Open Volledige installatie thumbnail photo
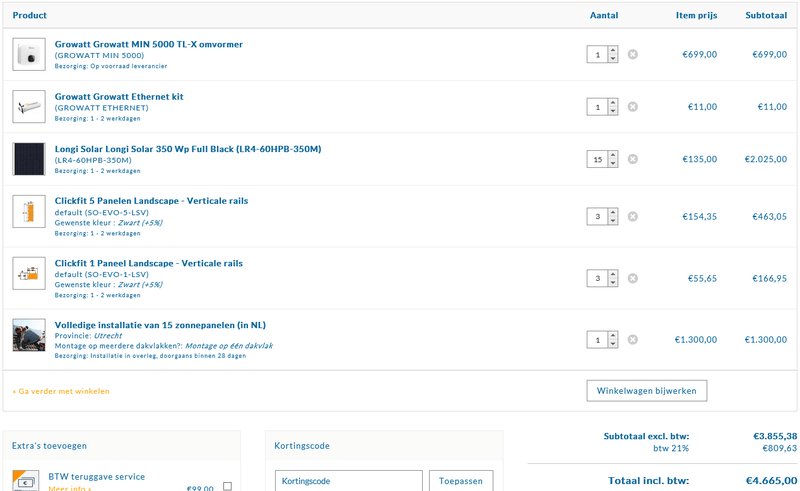The height and width of the screenshot is (491, 800). 29,335
